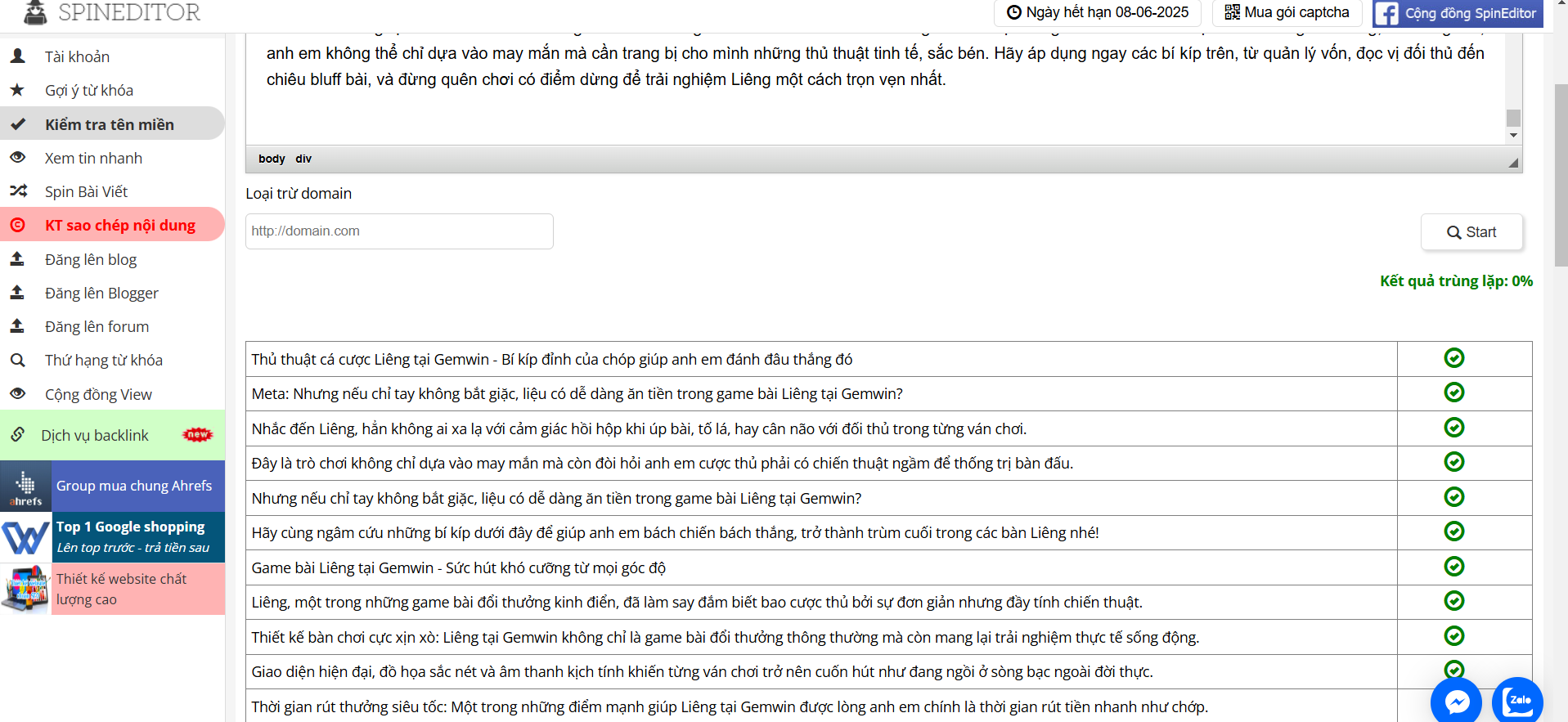
Task: Click the editor resize handle corner
Action: 1513,163
